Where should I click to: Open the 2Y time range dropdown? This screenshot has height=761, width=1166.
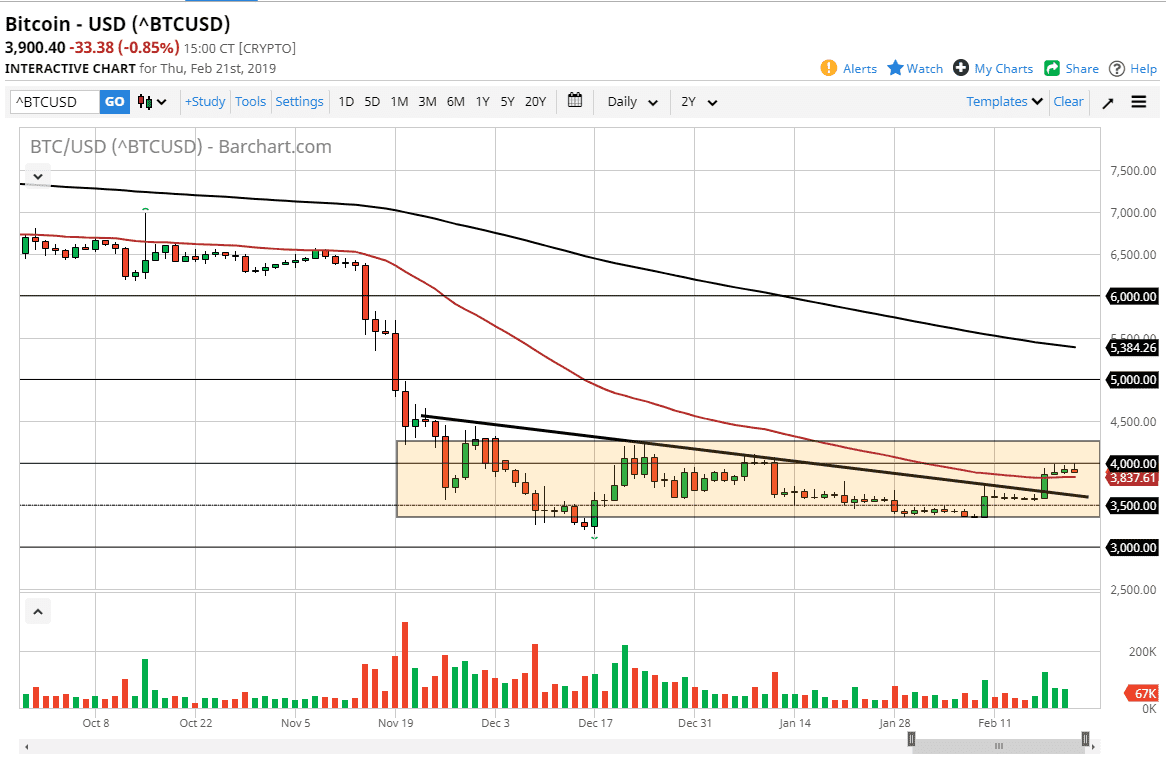698,101
